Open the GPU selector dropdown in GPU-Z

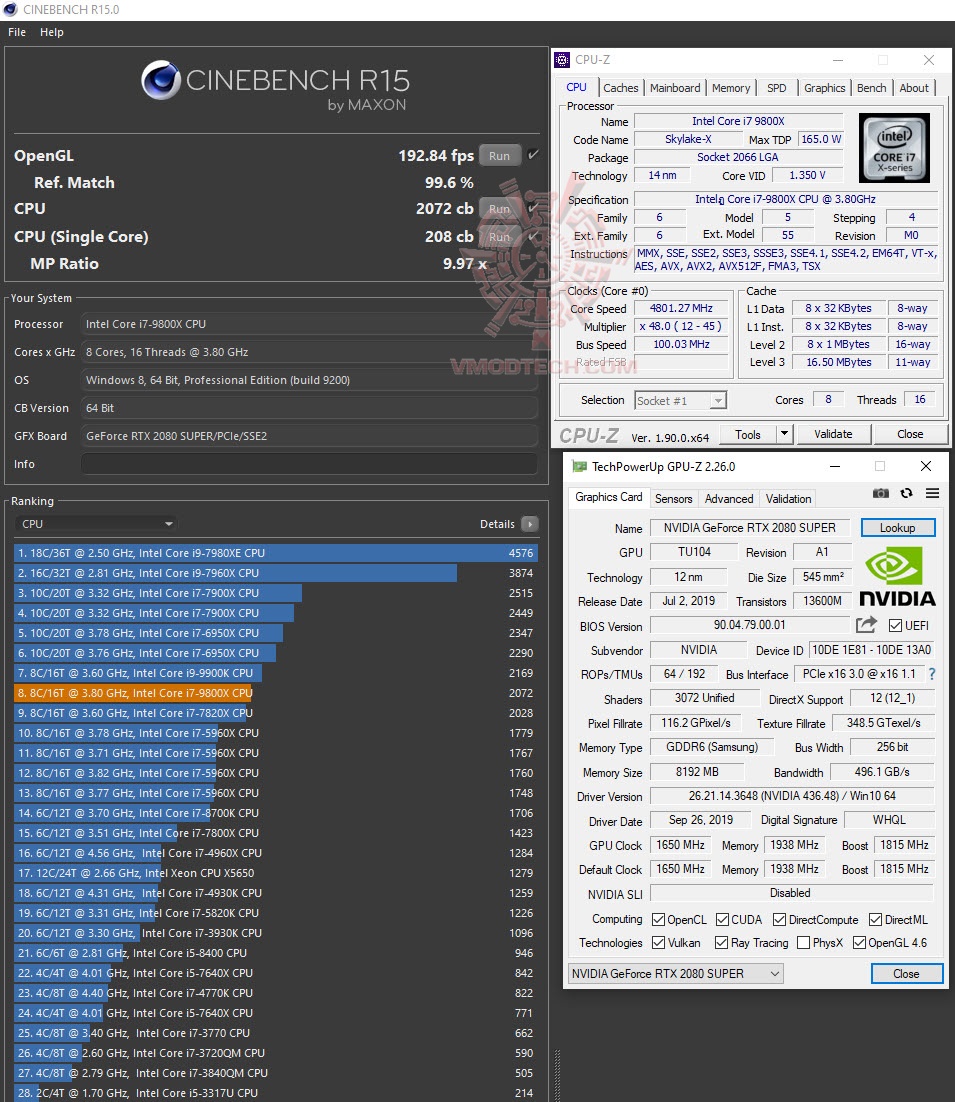tap(675, 973)
